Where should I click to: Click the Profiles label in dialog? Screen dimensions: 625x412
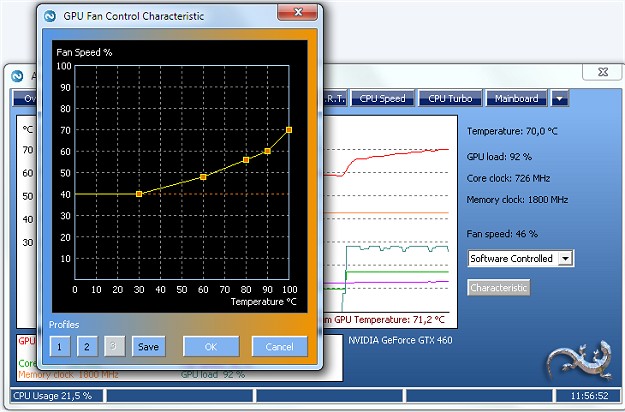(64, 325)
